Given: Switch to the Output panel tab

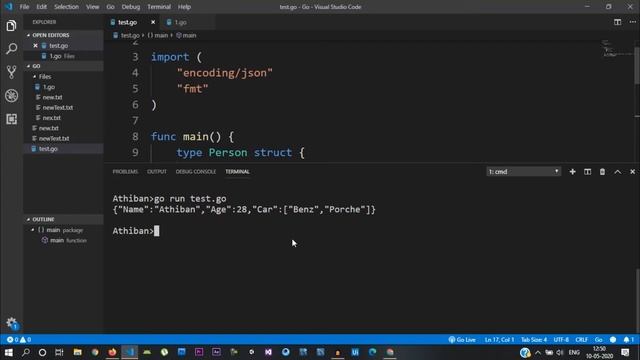Looking at the screenshot, I should [x=157, y=172].
